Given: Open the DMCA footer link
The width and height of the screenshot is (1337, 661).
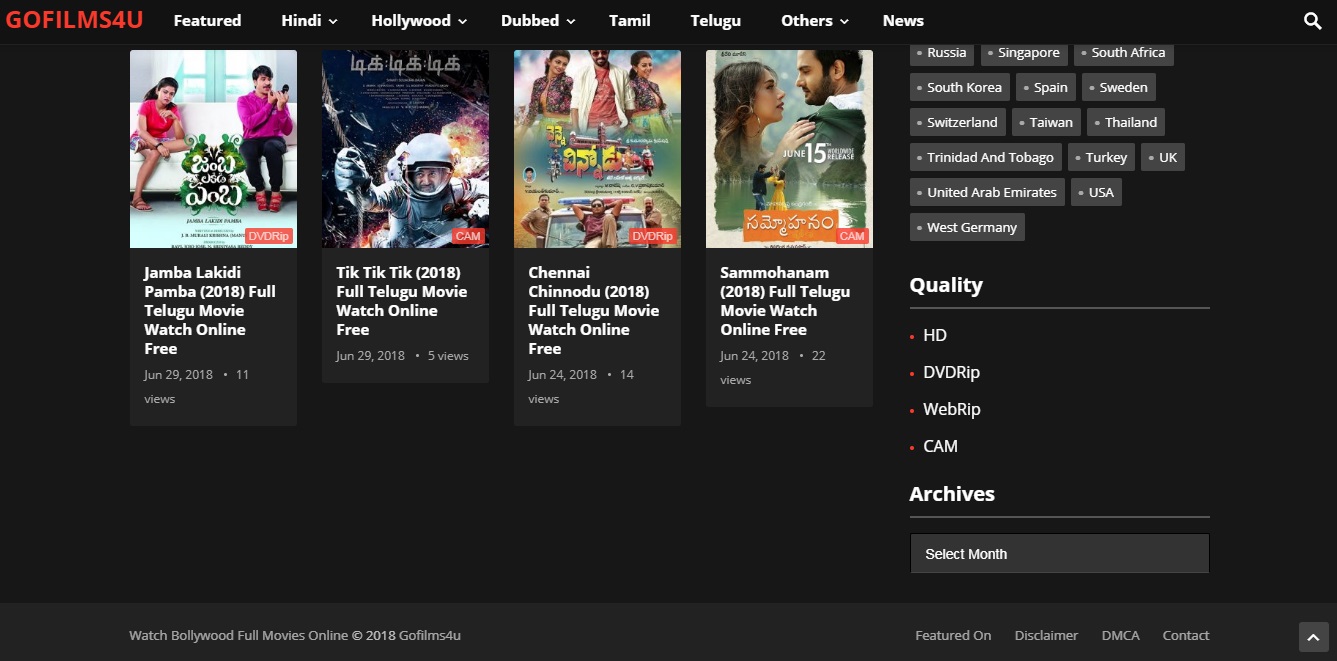Looking at the screenshot, I should 1120,635.
